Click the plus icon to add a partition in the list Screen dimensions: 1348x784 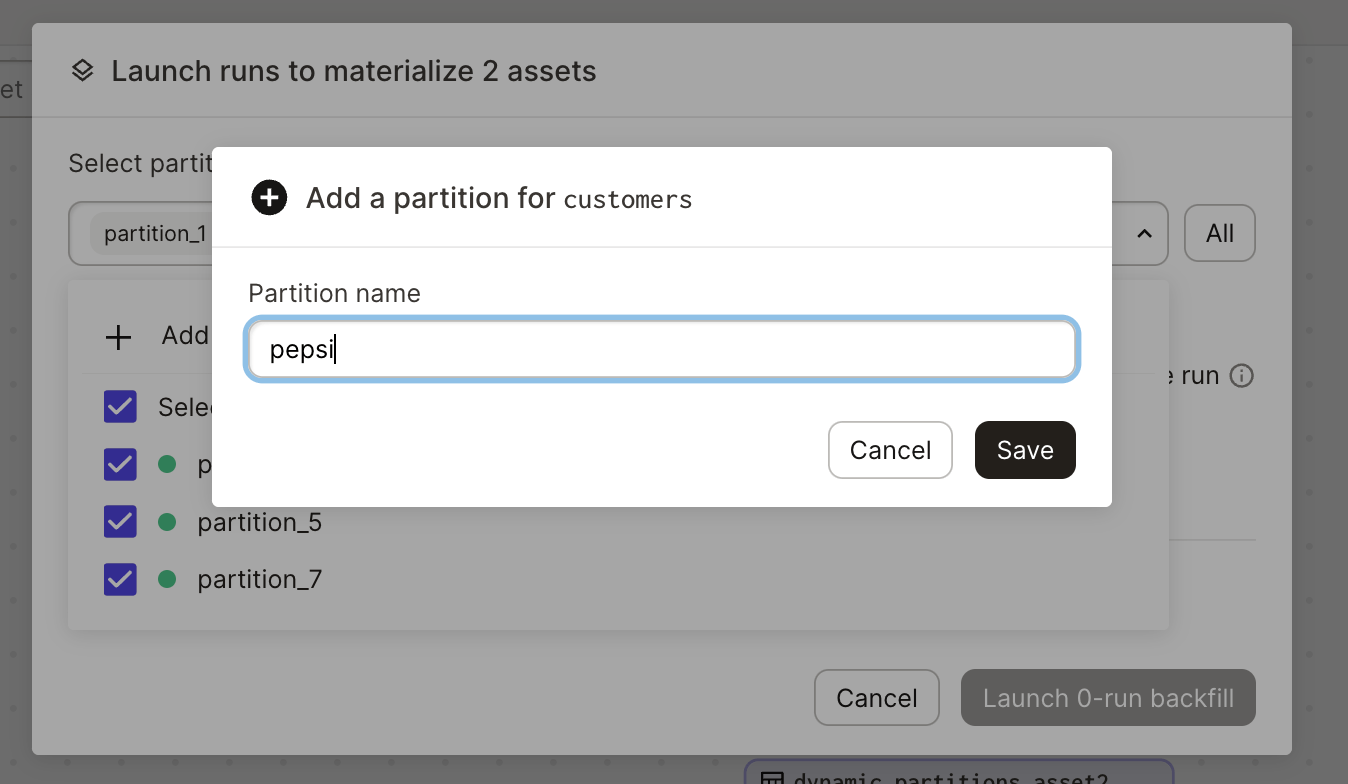click(x=119, y=337)
